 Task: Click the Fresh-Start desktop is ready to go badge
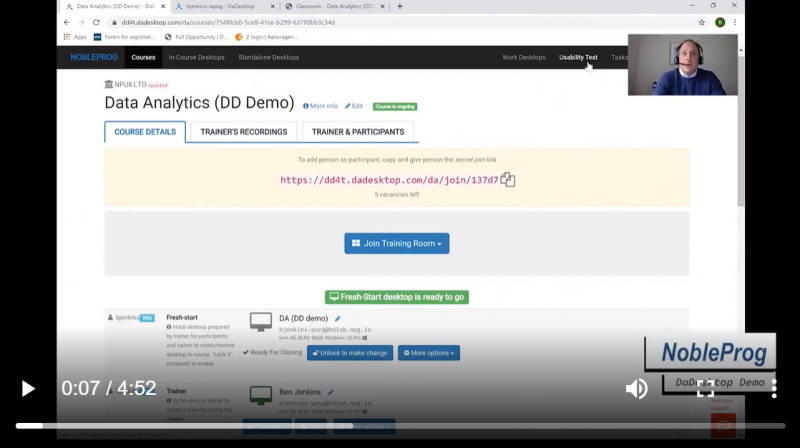[397, 297]
